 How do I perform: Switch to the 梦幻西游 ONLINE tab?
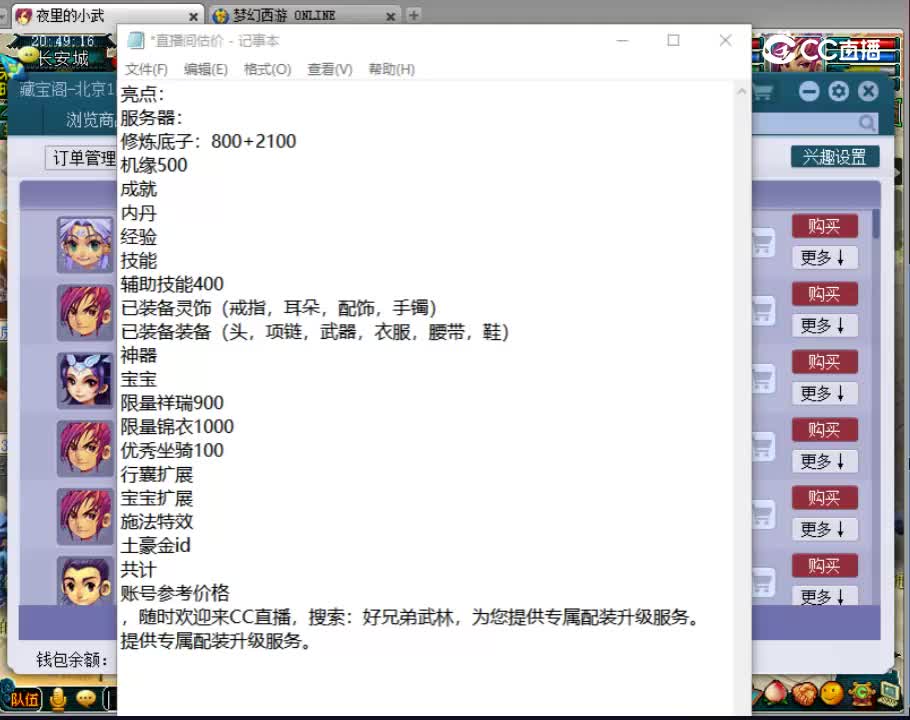click(305, 16)
